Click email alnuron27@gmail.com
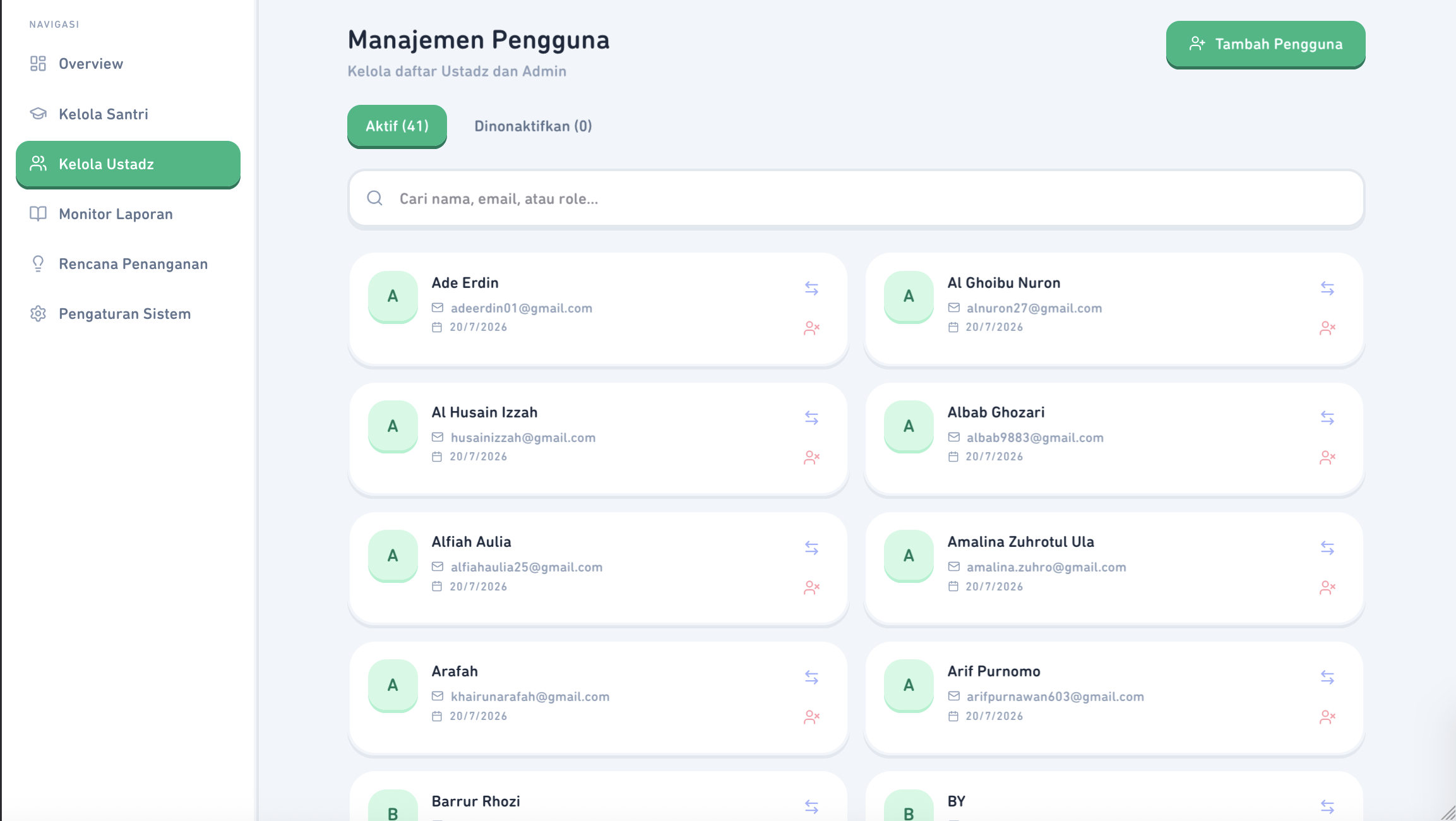This screenshot has height=821, width=1456. click(1034, 308)
